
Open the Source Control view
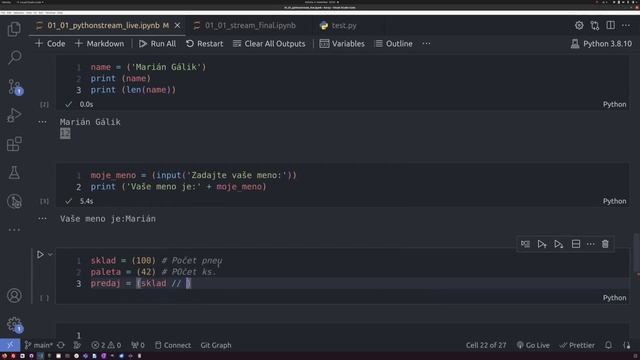pos(14,87)
